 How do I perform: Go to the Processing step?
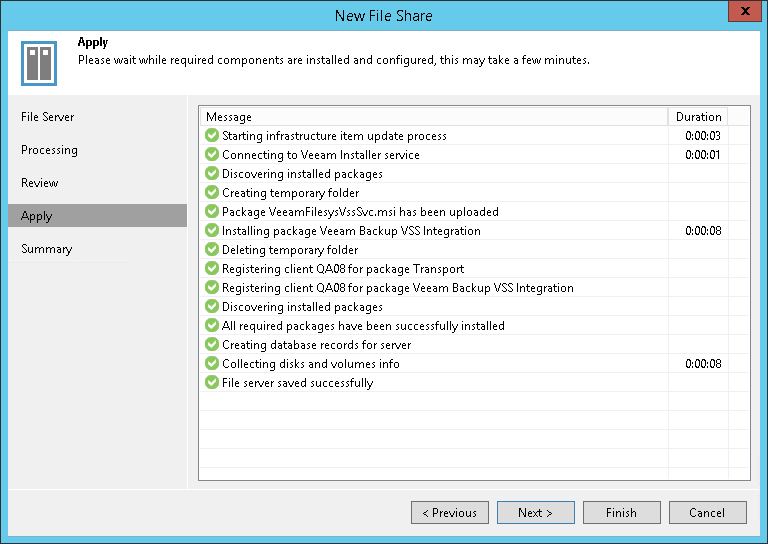pos(49,150)
